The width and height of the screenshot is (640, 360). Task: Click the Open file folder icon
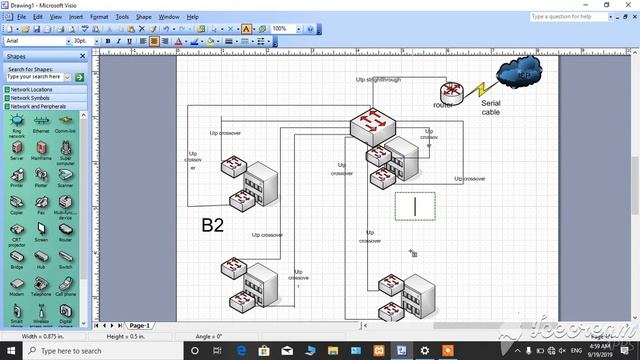(25, 29)
